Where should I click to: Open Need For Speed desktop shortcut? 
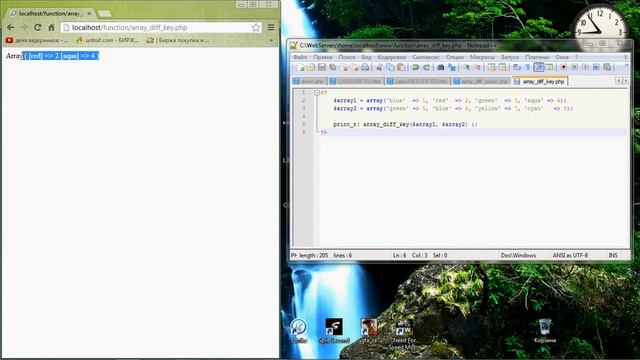point(402,335)
